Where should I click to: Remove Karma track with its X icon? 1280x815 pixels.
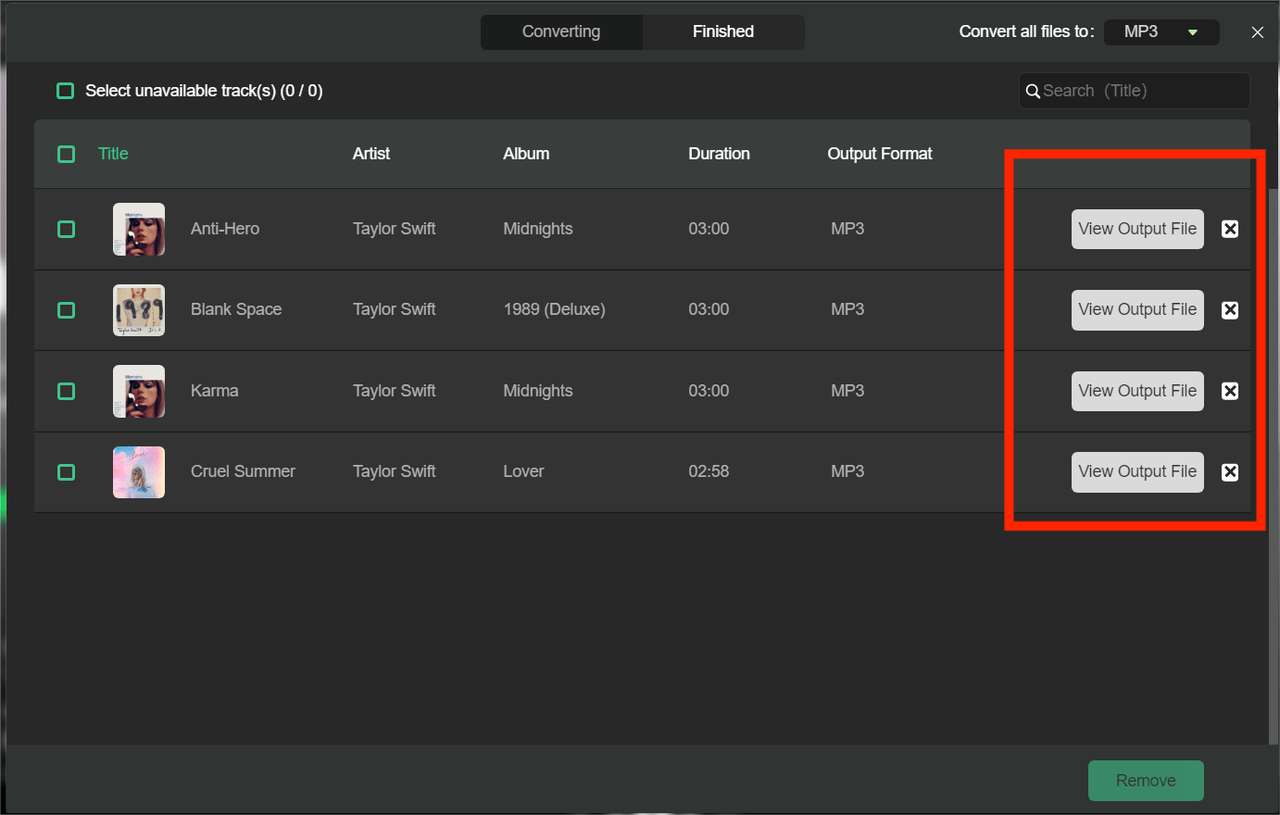click(1230, 391)
